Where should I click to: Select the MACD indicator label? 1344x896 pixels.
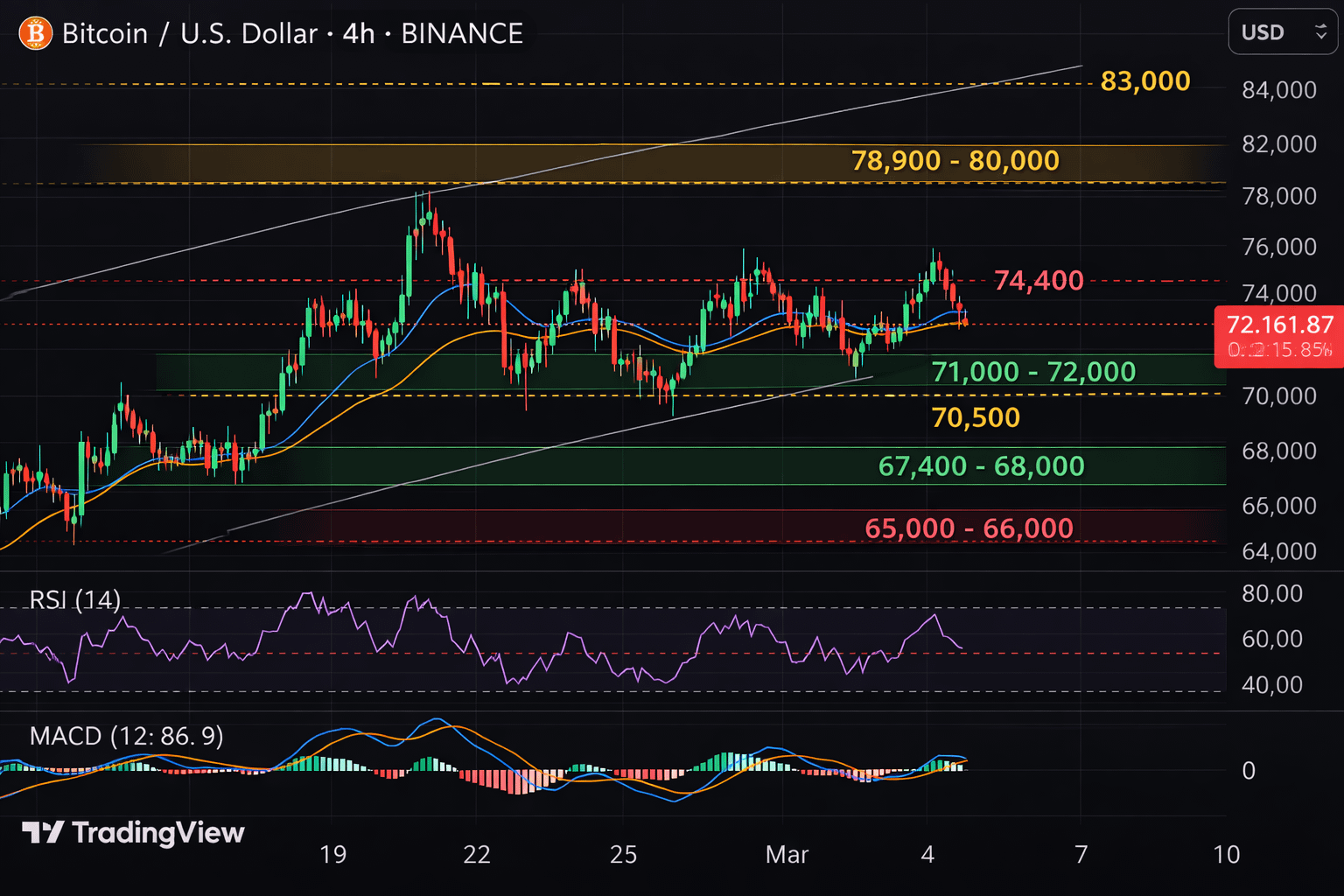tap(126, 736)
